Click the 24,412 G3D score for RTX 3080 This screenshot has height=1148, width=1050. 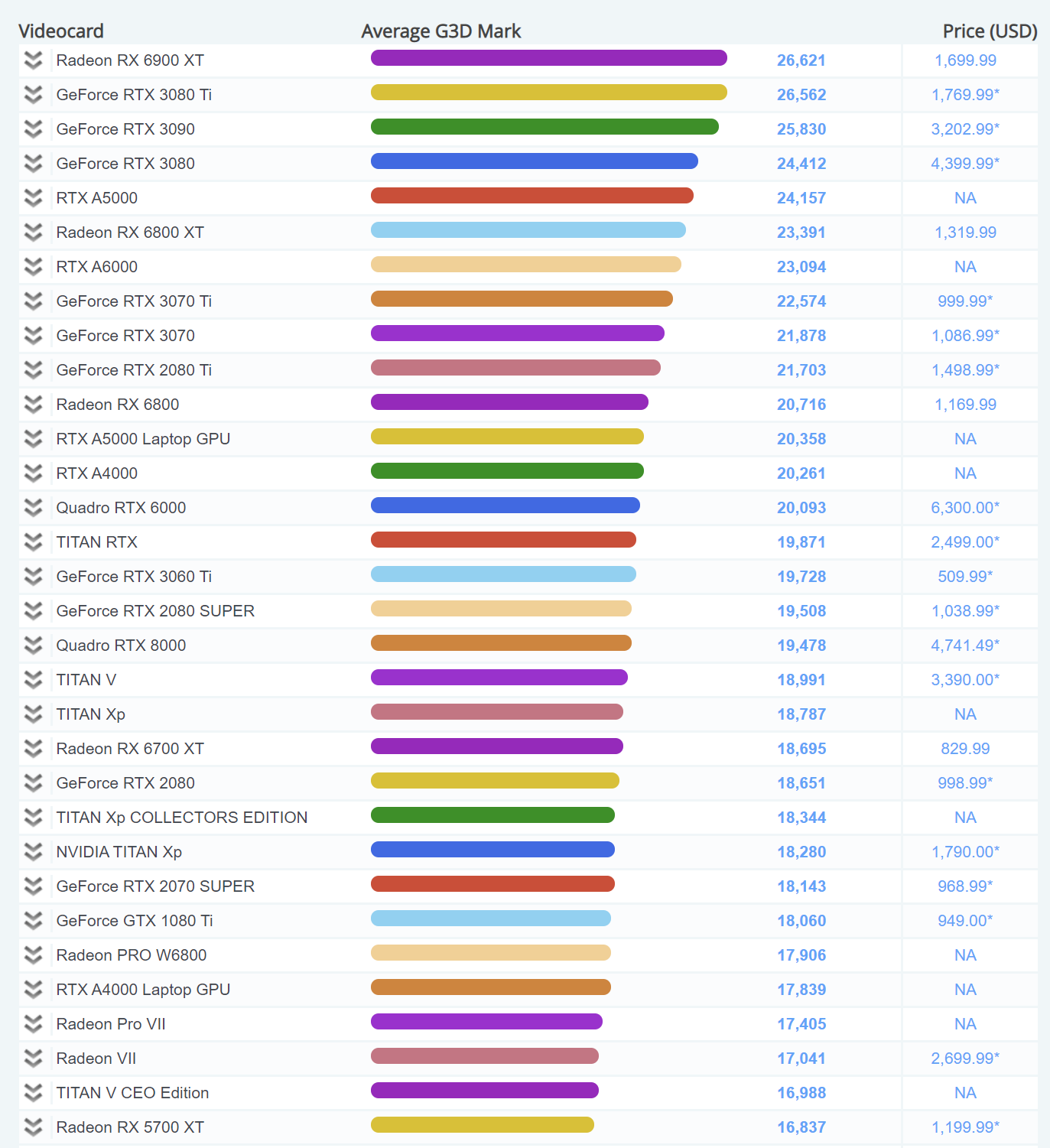pyautogui.click(x=801, y=164)
